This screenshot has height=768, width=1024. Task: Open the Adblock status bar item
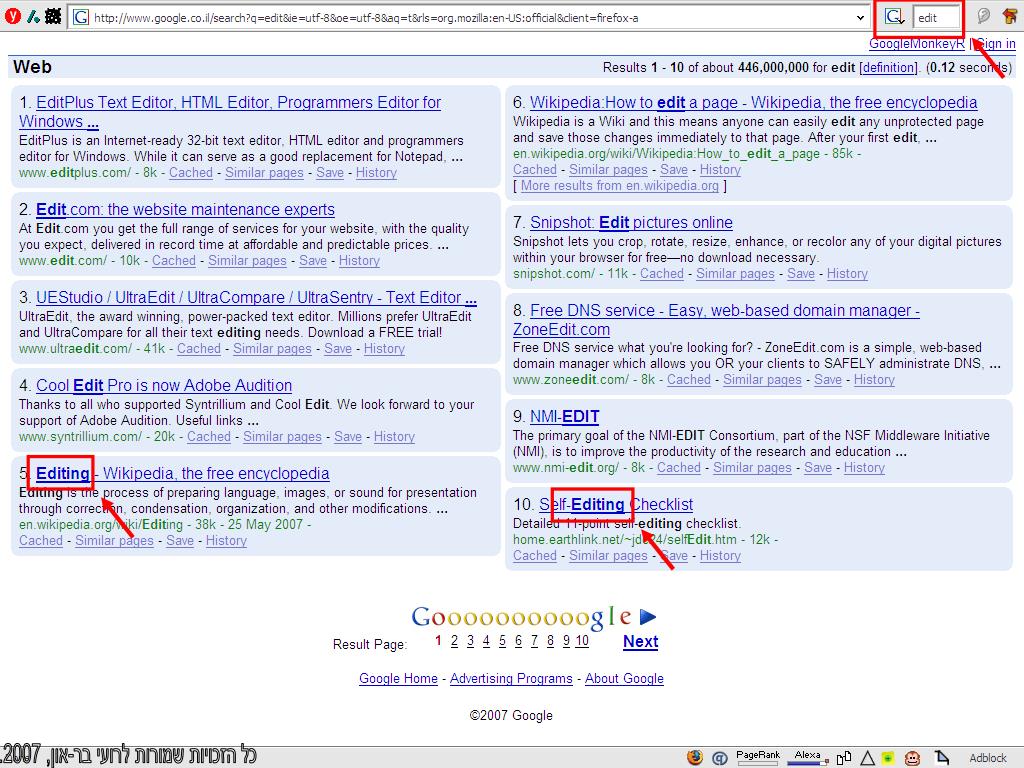click(987, 758)
